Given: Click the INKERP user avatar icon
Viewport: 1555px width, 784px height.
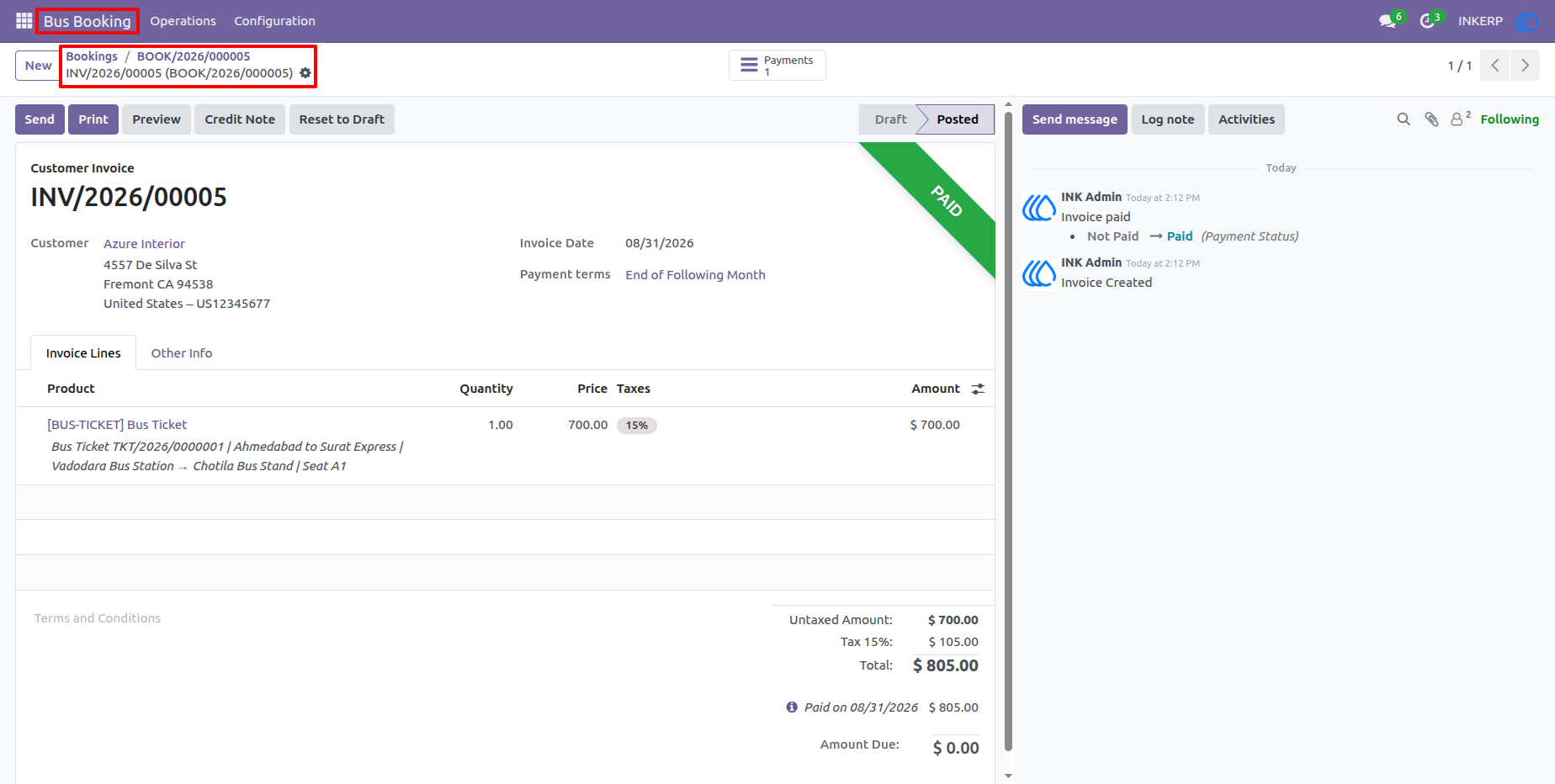Looking at the screenshot, I should (1526, 21).
